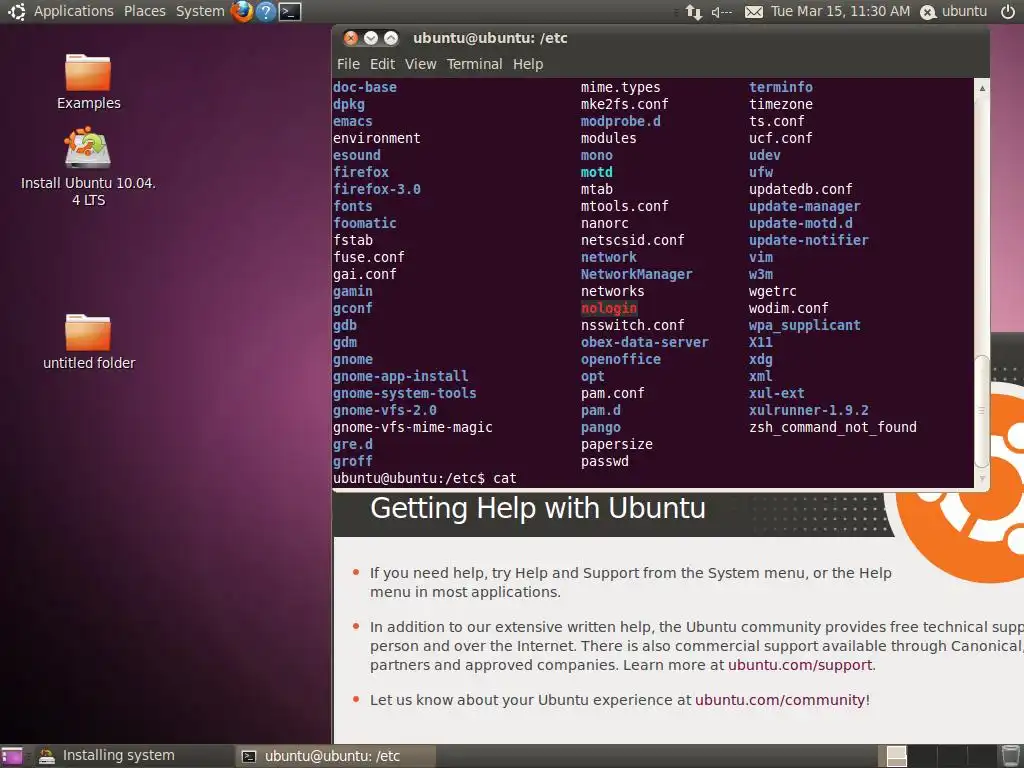The height and width of the screenshot is (768, 1024).
Task: Open the terminal Help menu
Action: pyautogui.click(x=528, y=64)
